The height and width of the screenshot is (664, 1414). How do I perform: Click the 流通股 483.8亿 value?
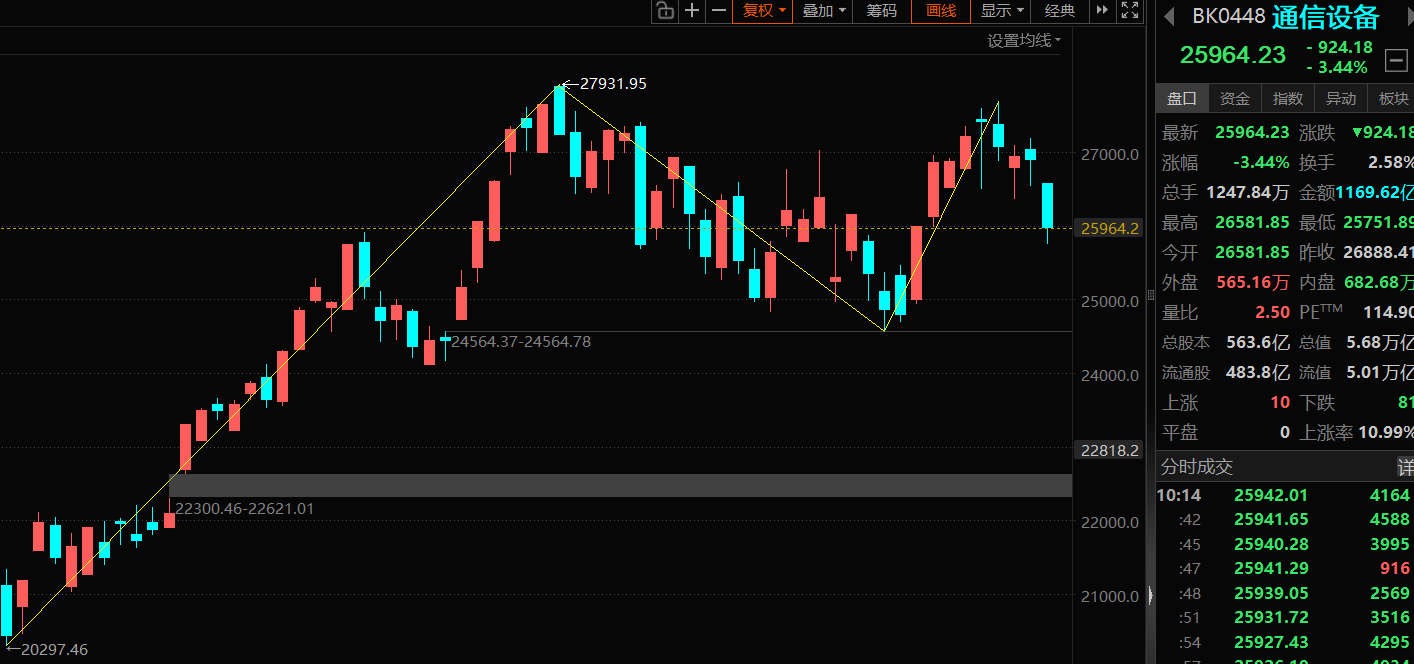tap(1258, 372)
